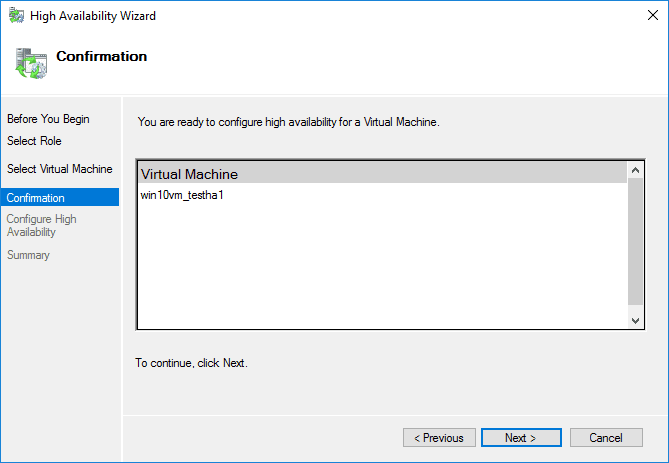Click the Virtual Machine column header
The image size is (669, 463).
[x=382, y=173]
